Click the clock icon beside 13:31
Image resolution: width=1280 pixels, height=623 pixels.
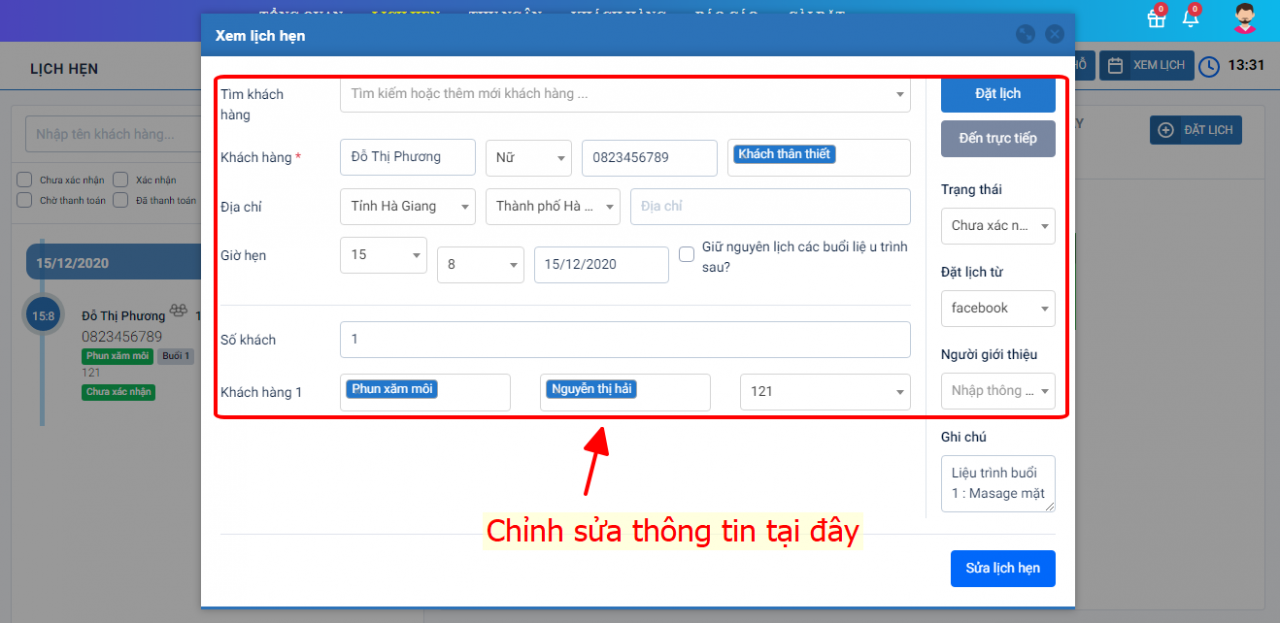pyautogui.click(x=1209, y=66)
